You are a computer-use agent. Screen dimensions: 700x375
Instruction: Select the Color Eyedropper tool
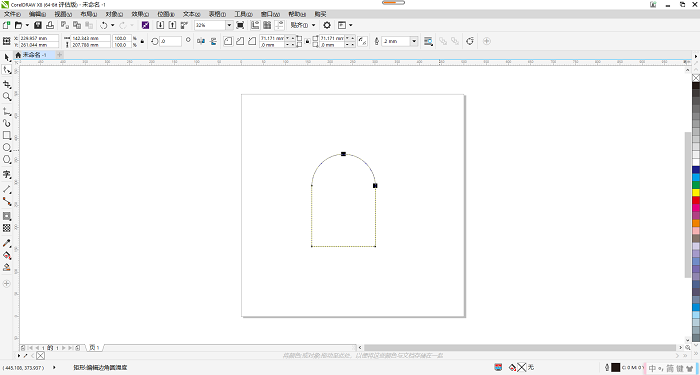tap(7, 243)
